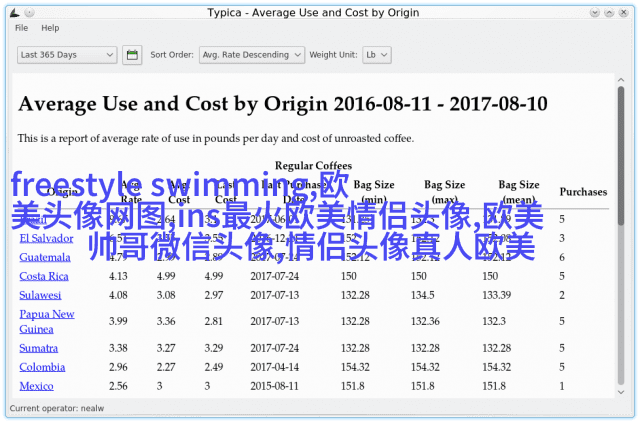Viewport: 640px width, 423px height.
Task: Open the calendar date picker icon
Action: click(132, 55)
